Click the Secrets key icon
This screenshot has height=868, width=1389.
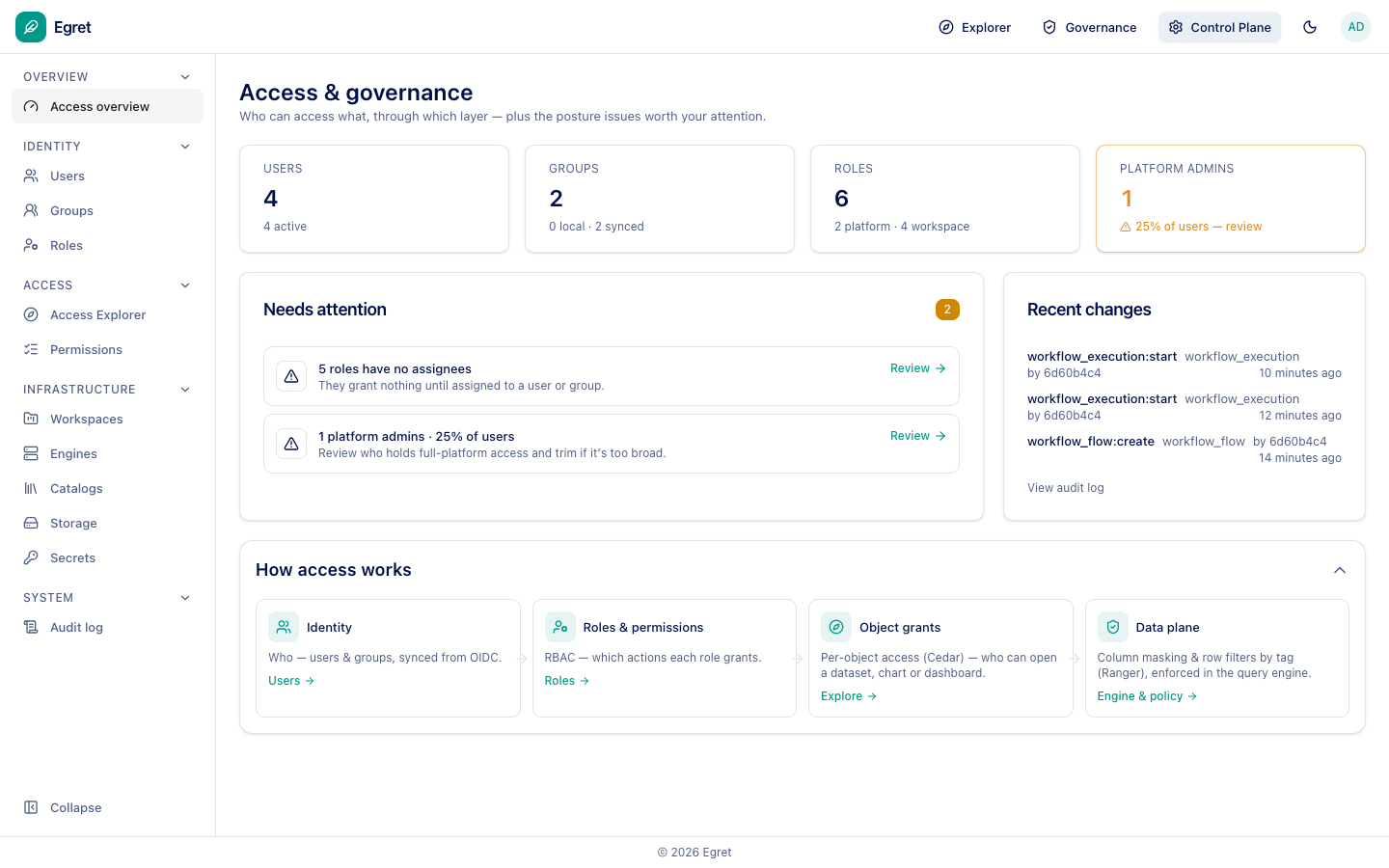point(31,557)
